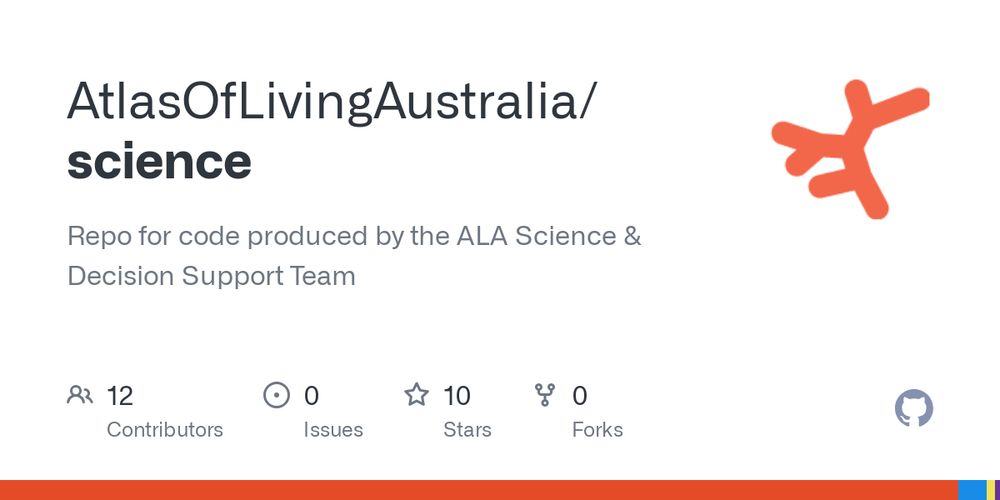Click the Stars star icon
Screen dimensions: 1000x500
pyautogui.click(x=416, y=395)
